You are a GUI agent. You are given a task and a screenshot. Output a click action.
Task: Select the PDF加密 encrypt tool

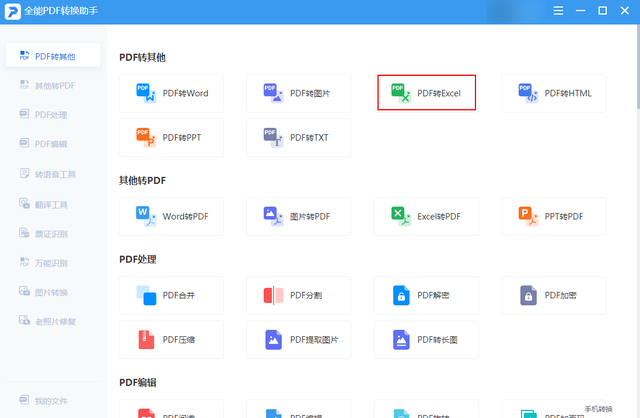click(553, 295)
